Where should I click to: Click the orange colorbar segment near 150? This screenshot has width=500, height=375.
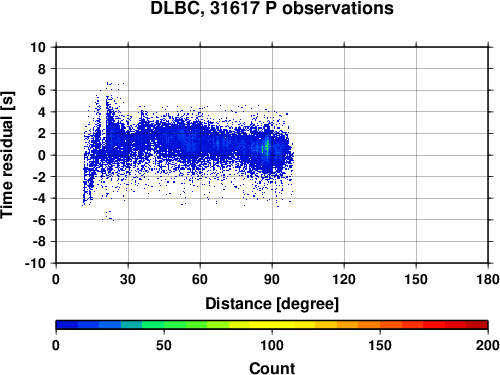380,325
